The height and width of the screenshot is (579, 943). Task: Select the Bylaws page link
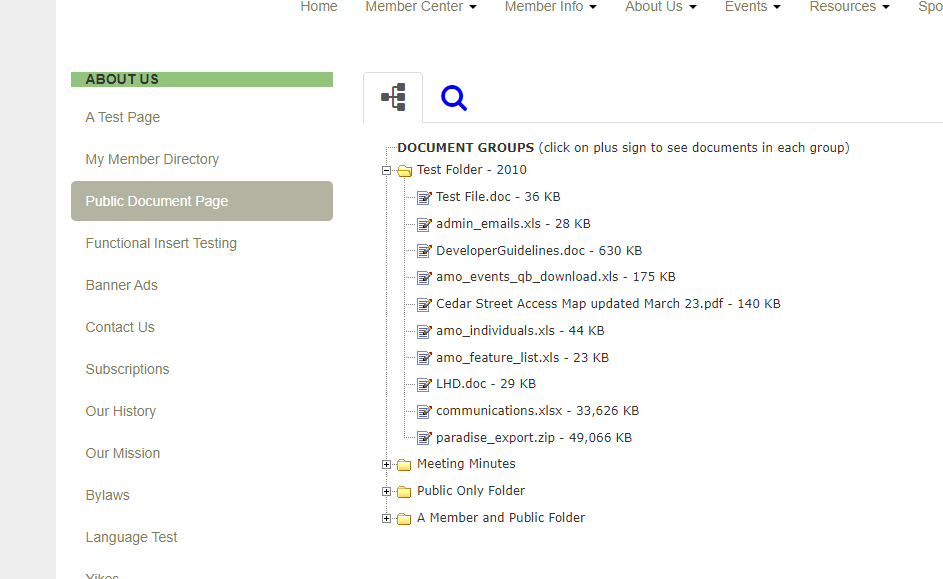(108, 495)
